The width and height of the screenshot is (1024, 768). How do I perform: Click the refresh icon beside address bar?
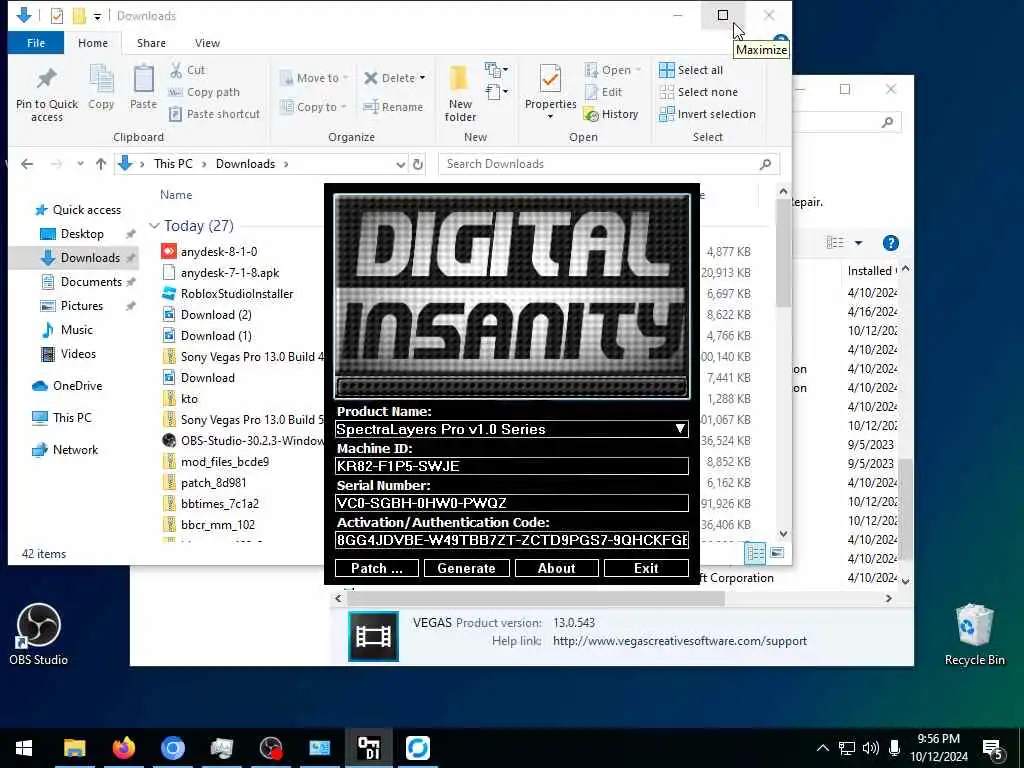[418, 164]
